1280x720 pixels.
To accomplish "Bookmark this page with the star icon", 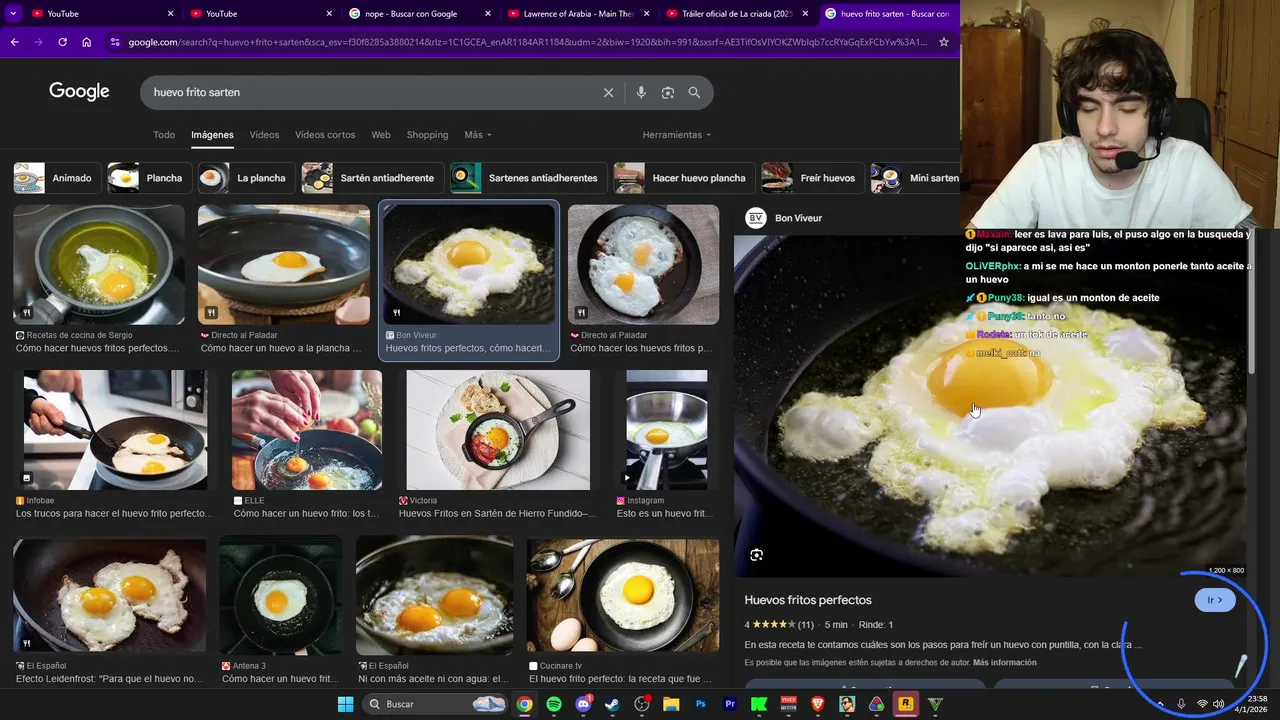I will coord(943,42).
